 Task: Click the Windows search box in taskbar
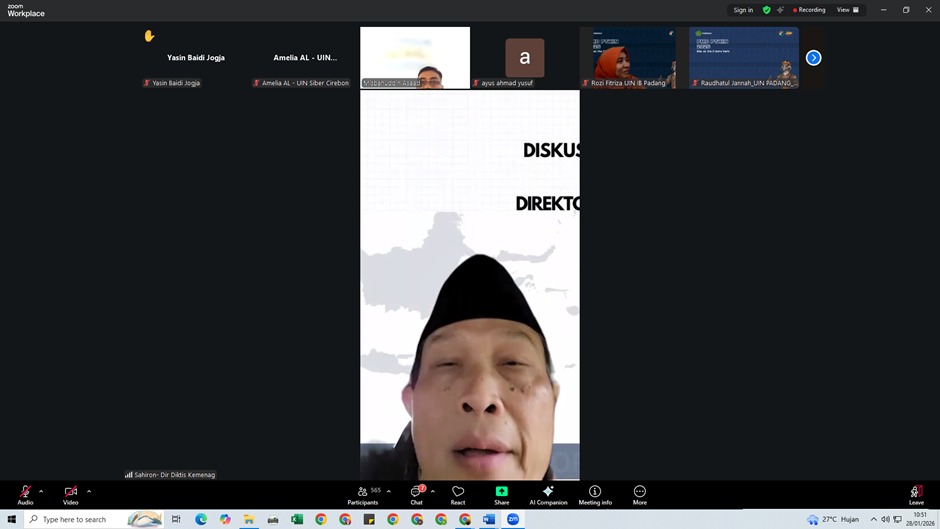click(x=85, y=519)
